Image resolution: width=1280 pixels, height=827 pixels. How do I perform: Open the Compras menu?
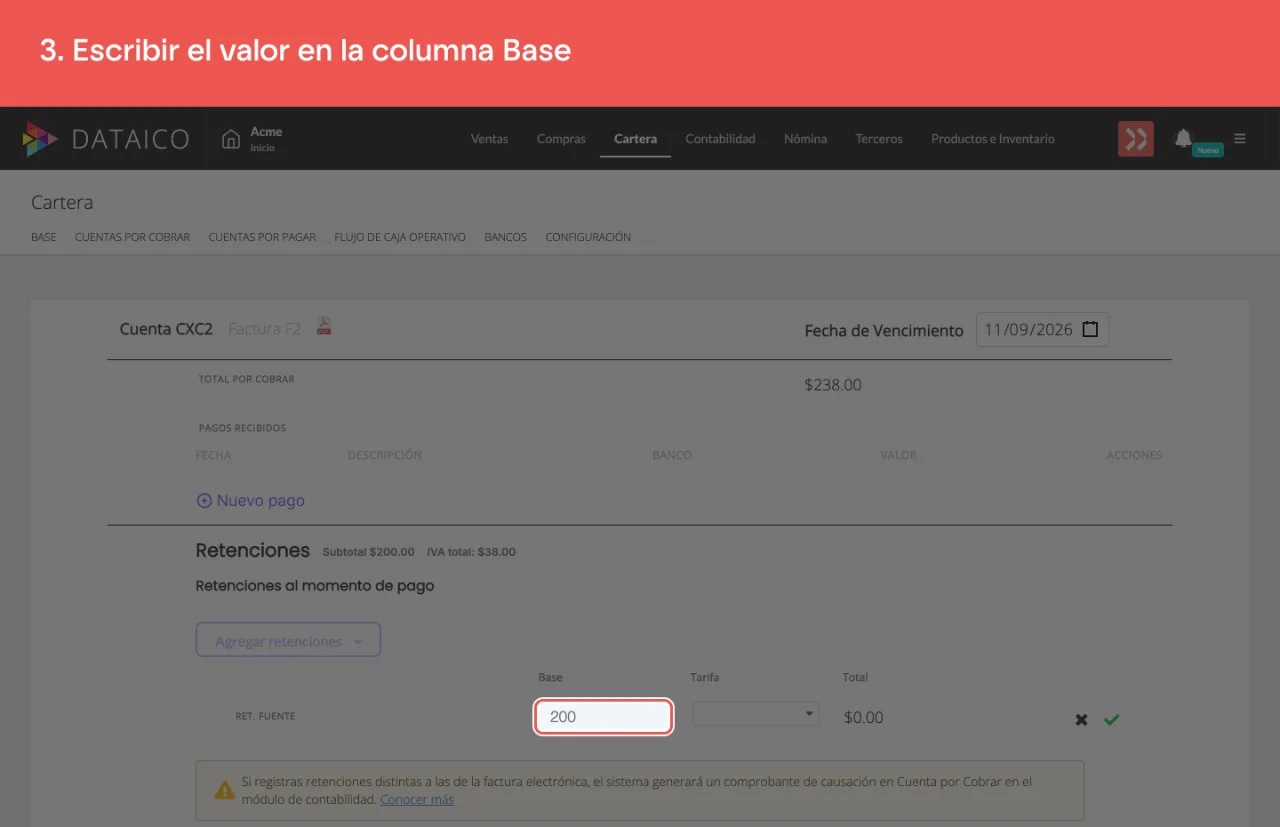click(x=561, y=139)
